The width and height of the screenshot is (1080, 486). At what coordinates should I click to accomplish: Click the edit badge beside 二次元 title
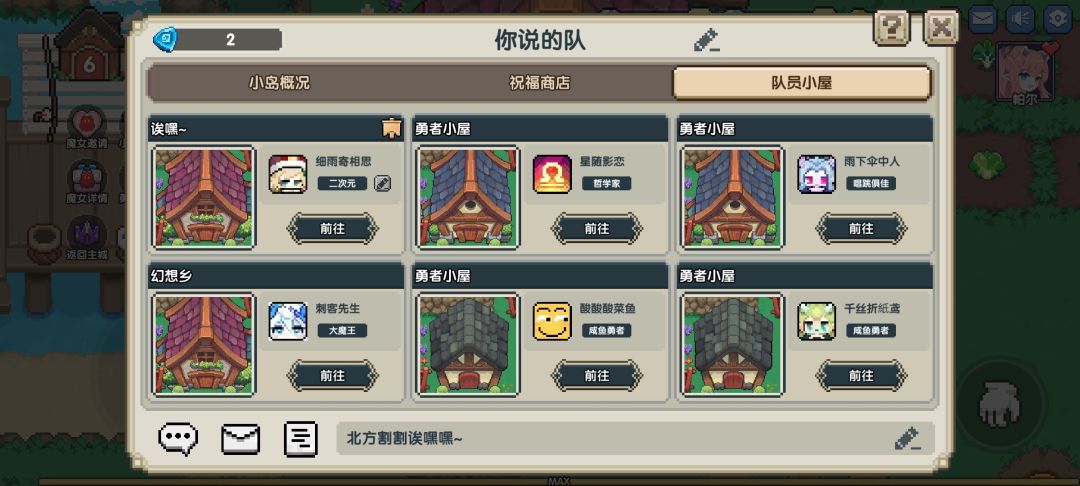(x=382, y=184)
